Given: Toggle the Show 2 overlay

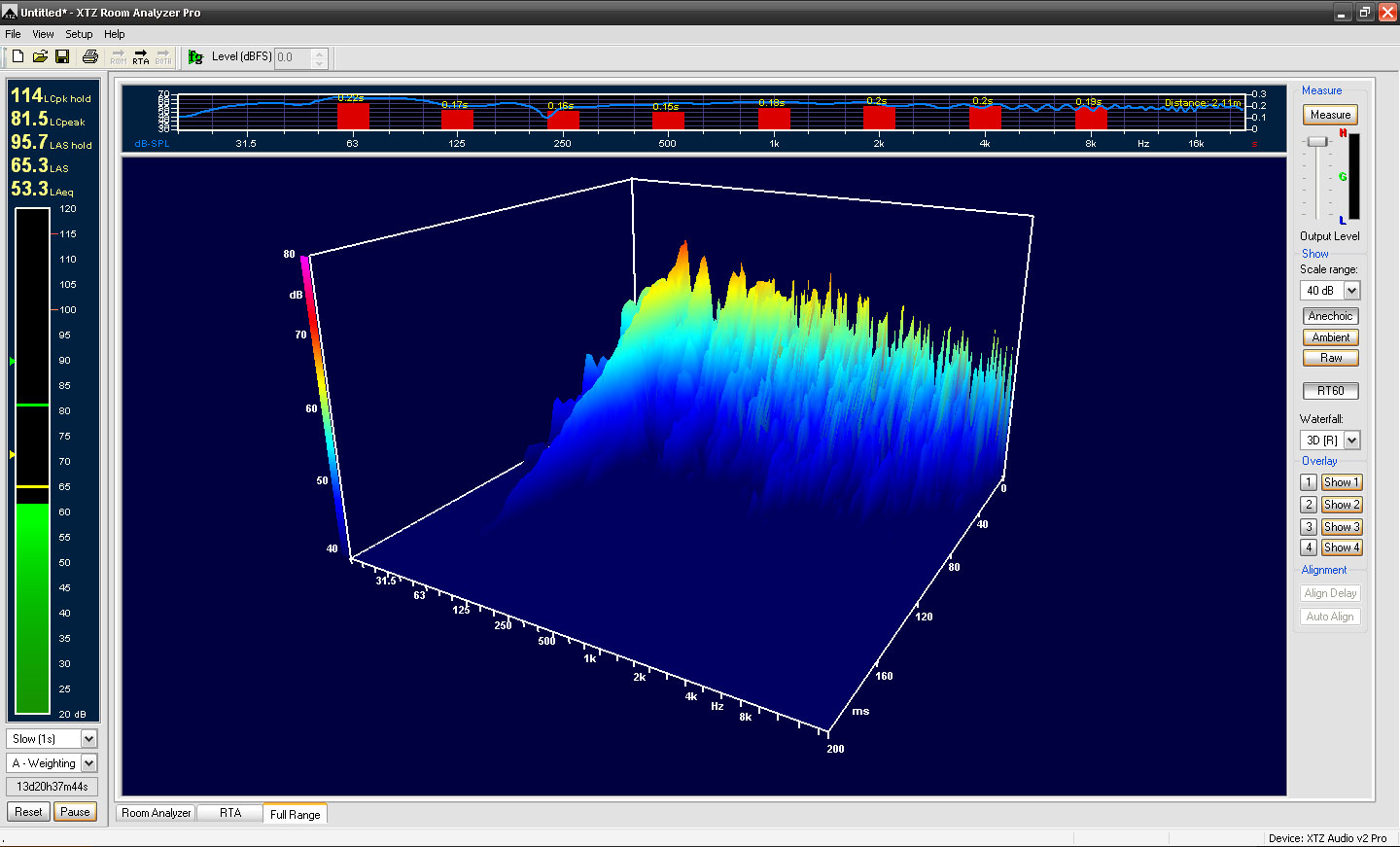Looking at the screenshot, I should (x=1341, y=505).
